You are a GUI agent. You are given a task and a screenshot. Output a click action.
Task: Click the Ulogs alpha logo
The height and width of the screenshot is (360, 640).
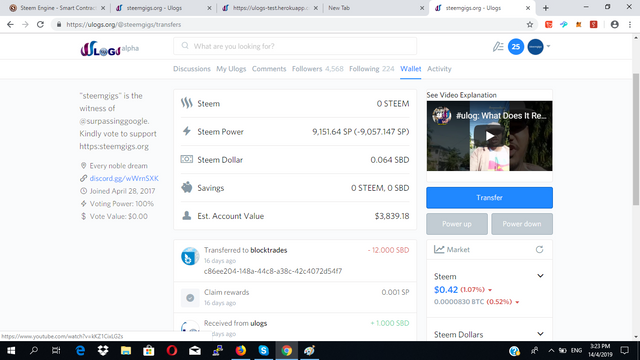109,49
